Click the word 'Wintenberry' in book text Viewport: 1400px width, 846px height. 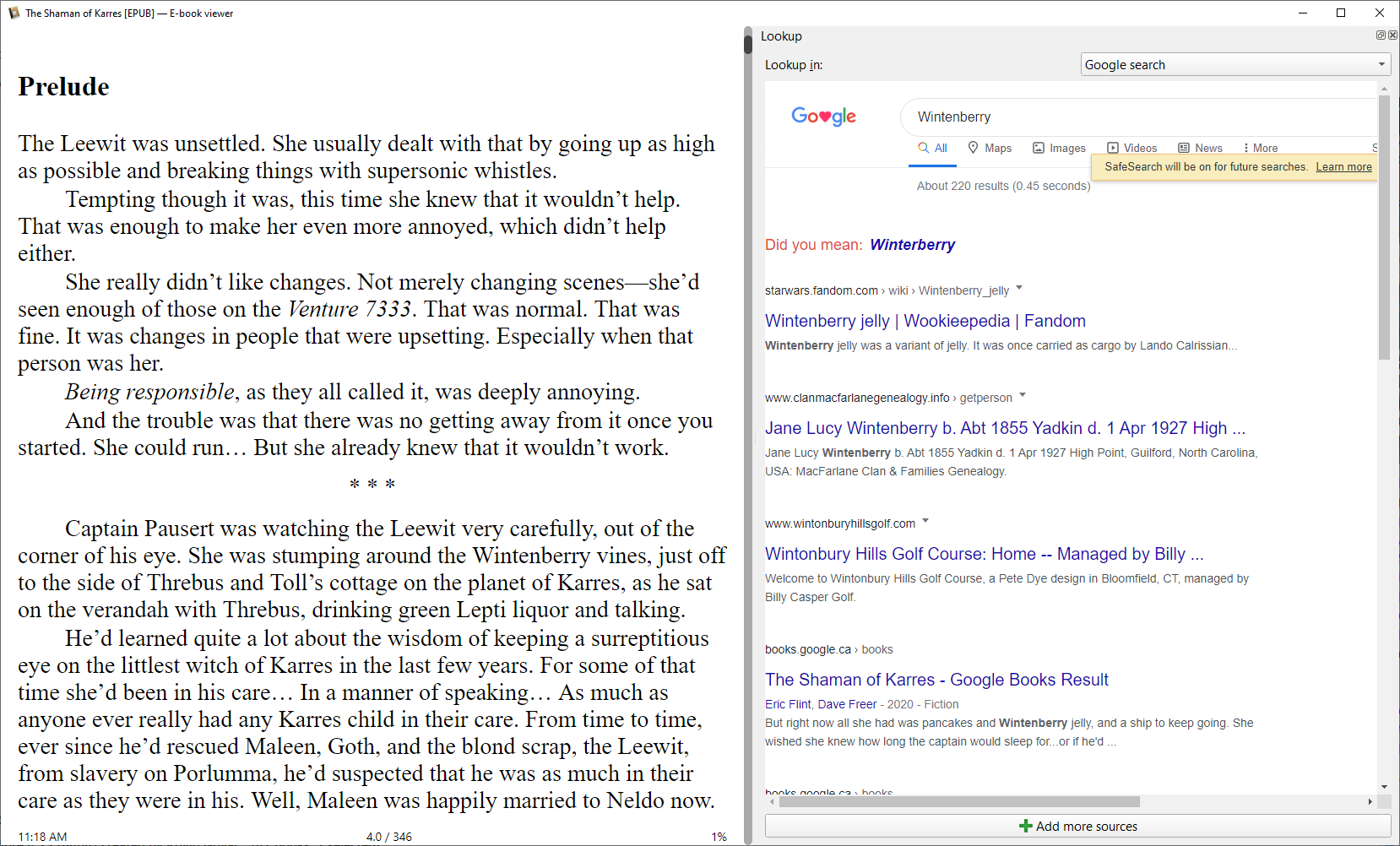531,556
